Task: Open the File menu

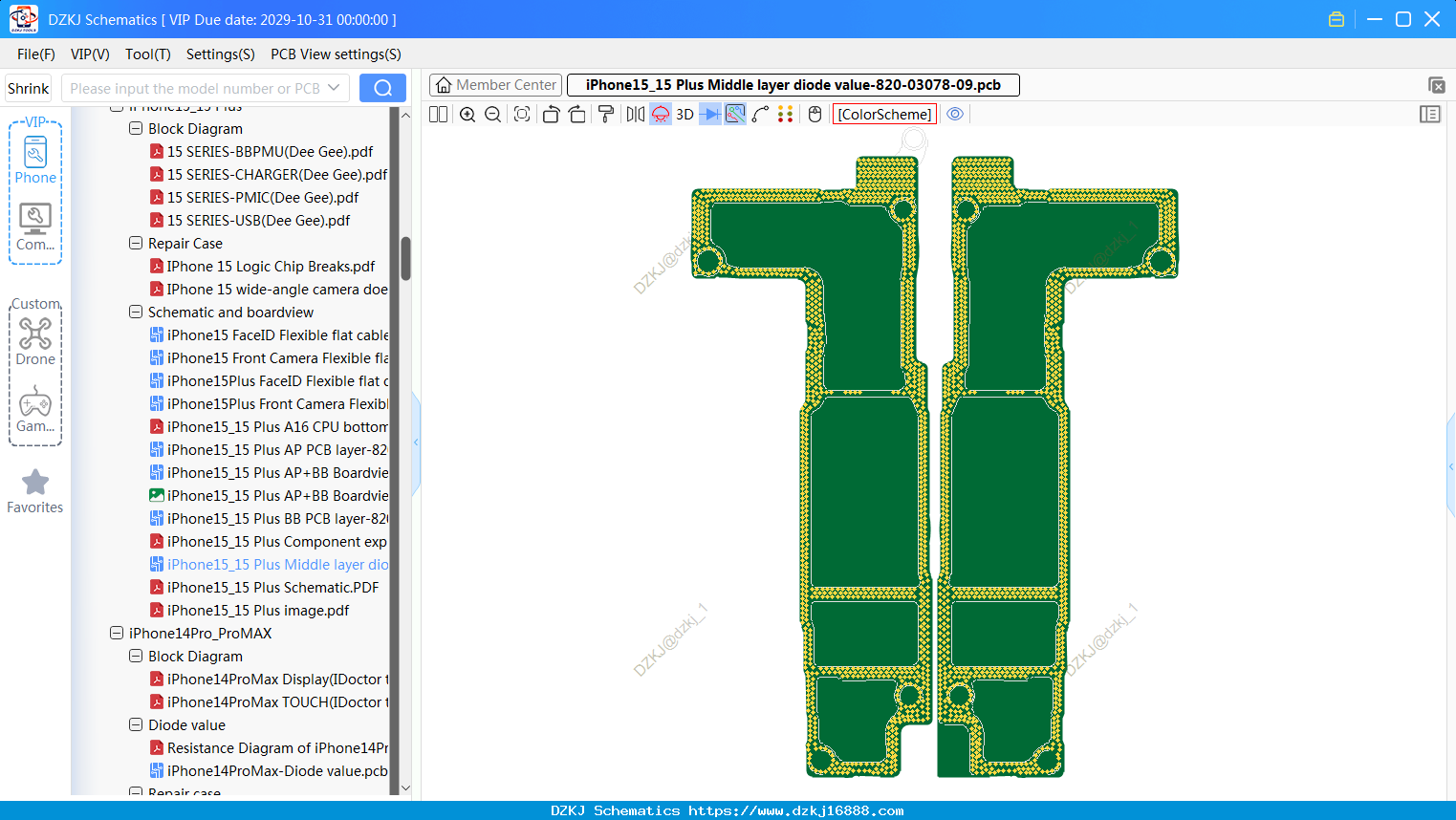Action: (x=36, y=54)
